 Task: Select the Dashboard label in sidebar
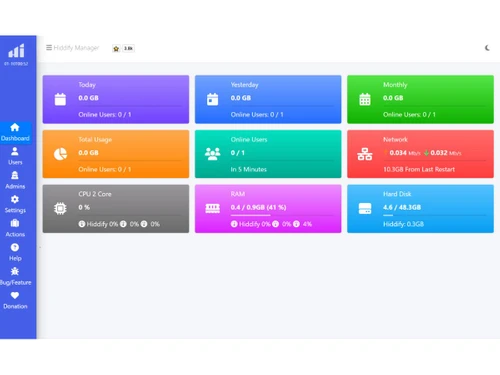(15, 138)
